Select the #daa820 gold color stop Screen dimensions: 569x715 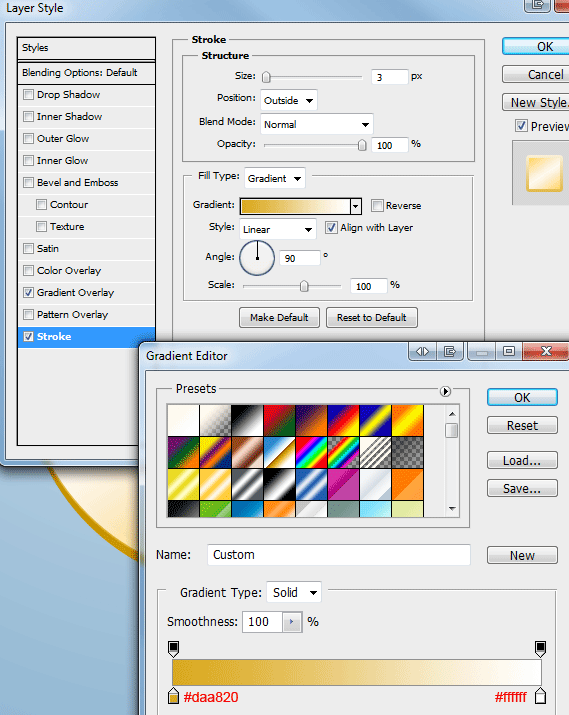tap(173, 695)
